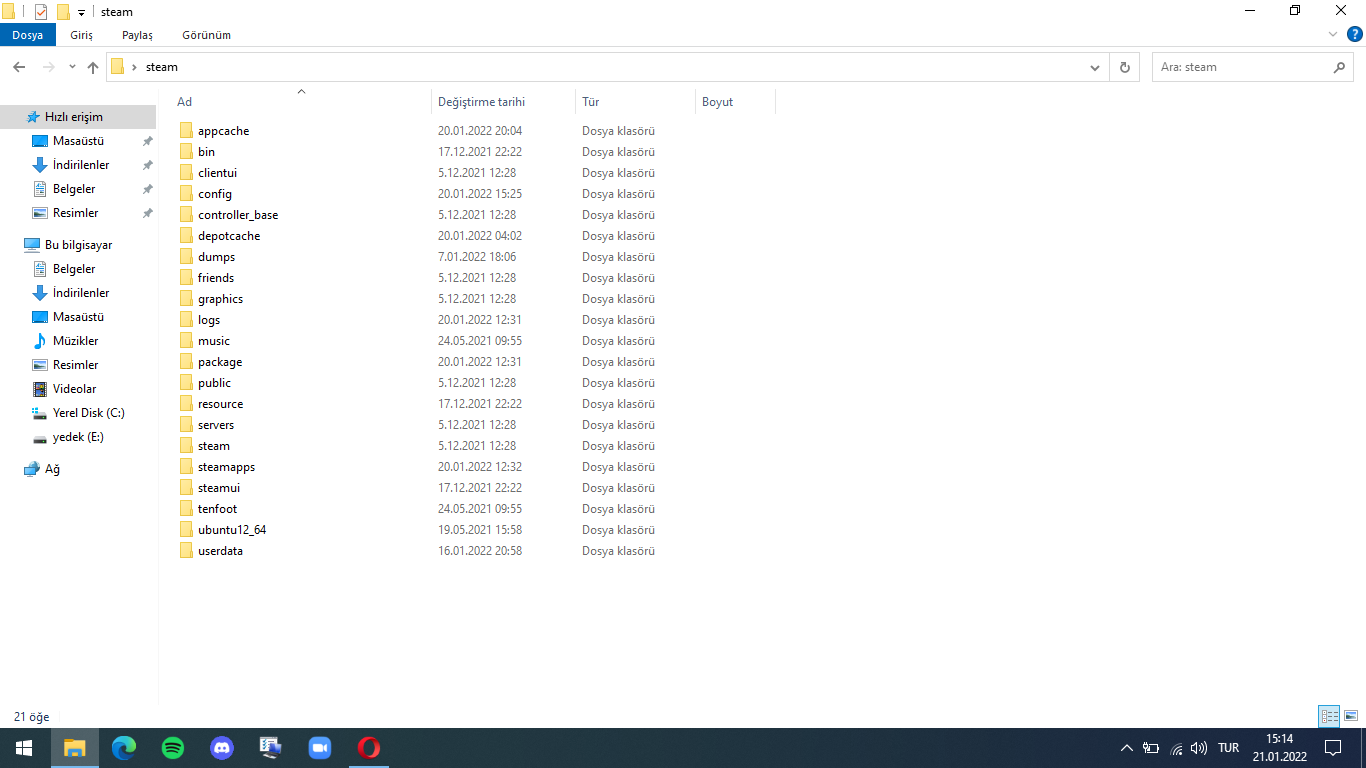This screenshot has height=768, width=1366.
Task: Click the Refresh button in address bar
Action: tap(1125, 67)
